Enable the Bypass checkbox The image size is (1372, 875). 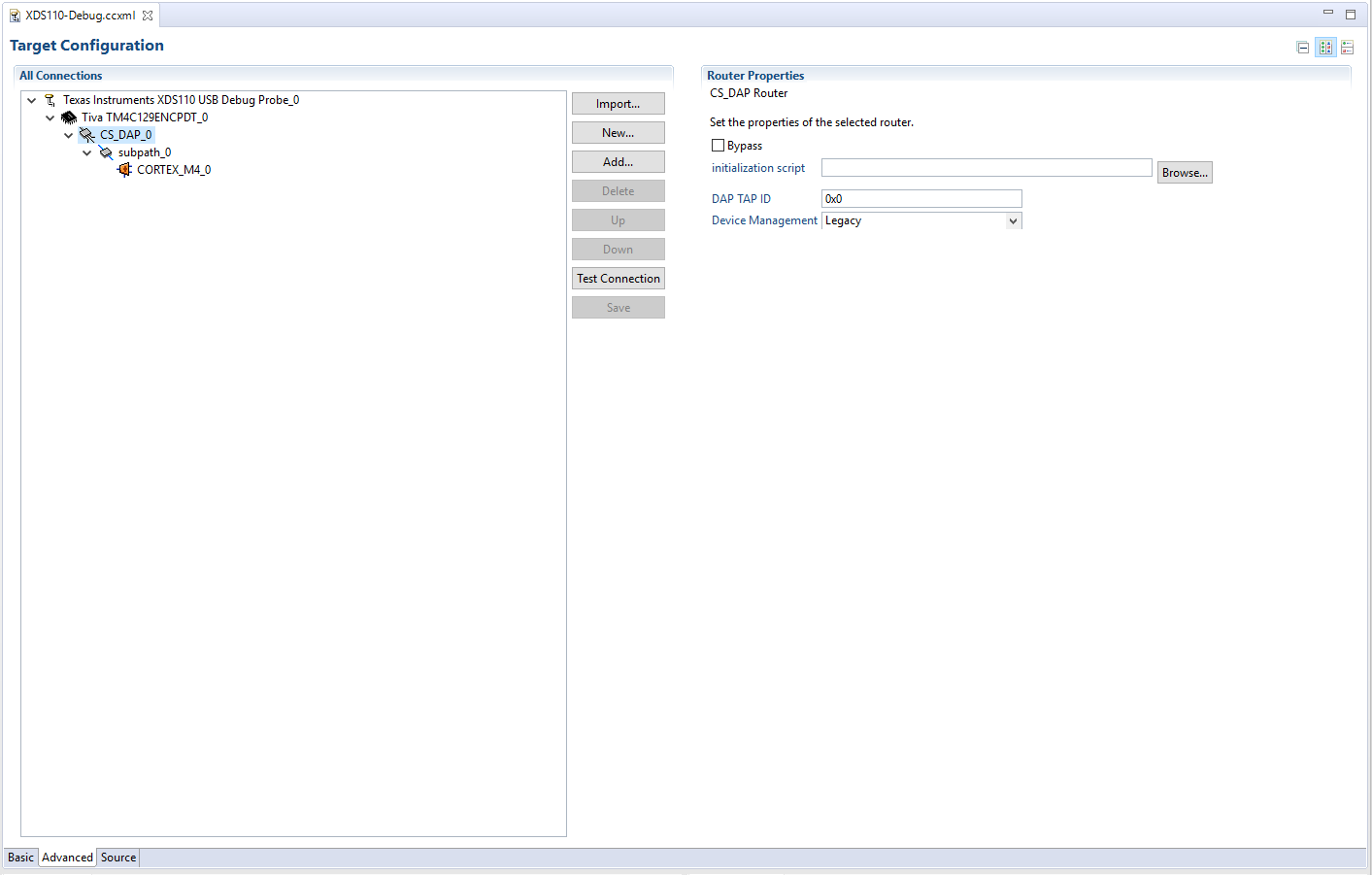tap(718, 146)
